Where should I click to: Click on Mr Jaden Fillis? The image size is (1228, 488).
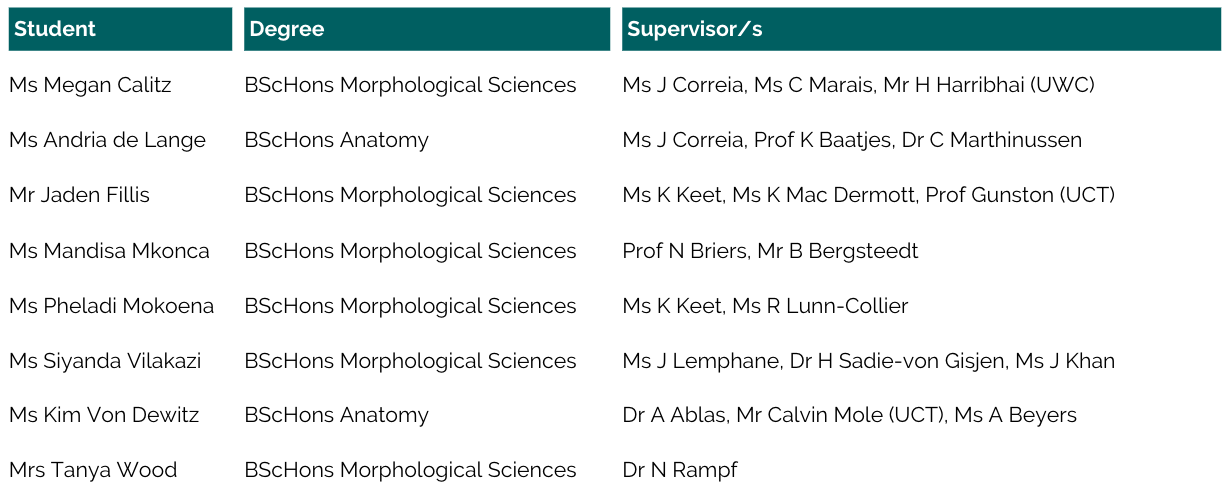pos(79,195)
